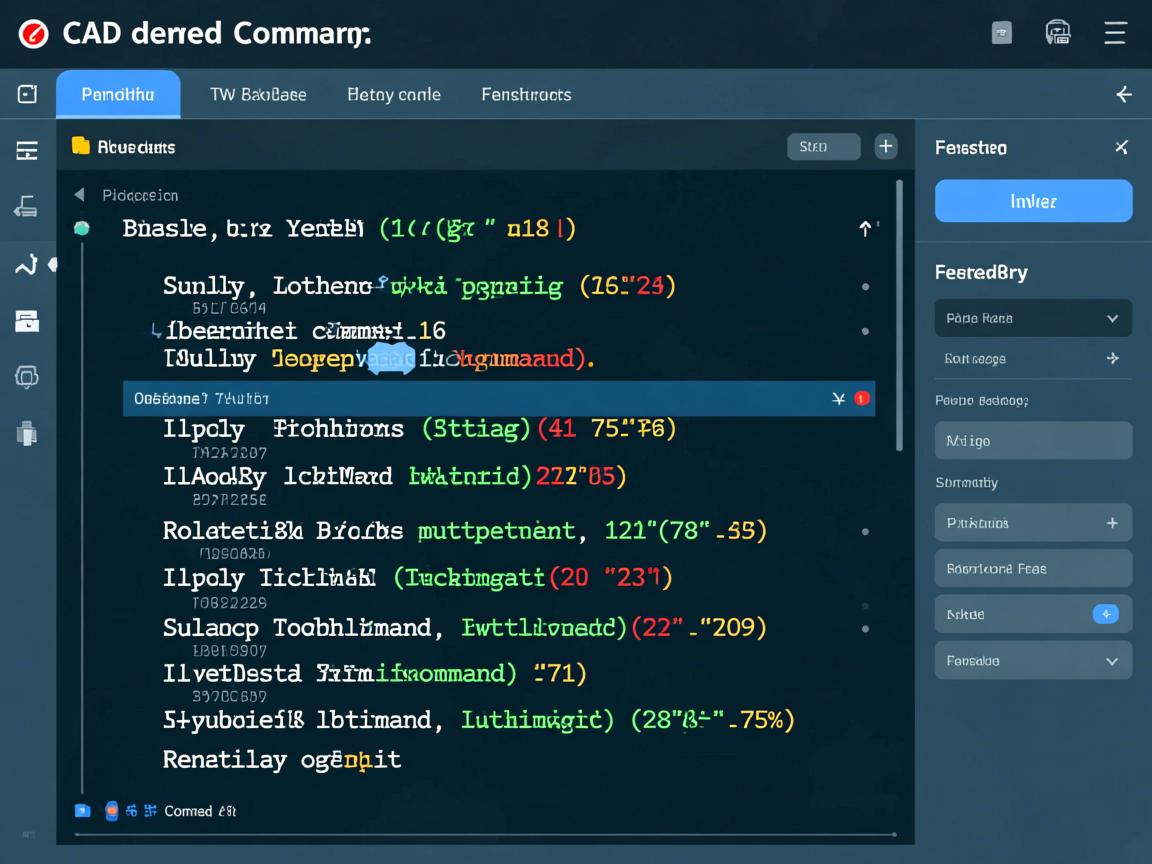Toggle the blue switch in right panel

(x=1105, y=614)
